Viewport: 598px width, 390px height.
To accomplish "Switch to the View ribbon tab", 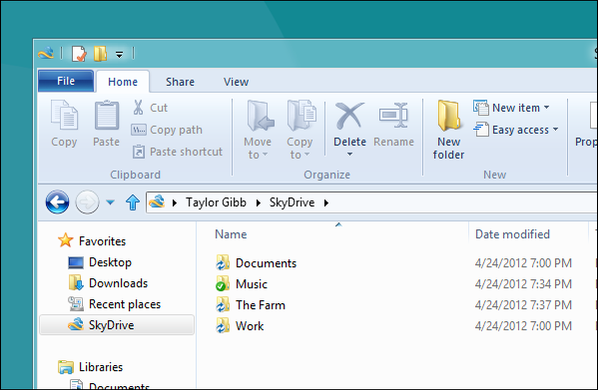I will (236, 82).
